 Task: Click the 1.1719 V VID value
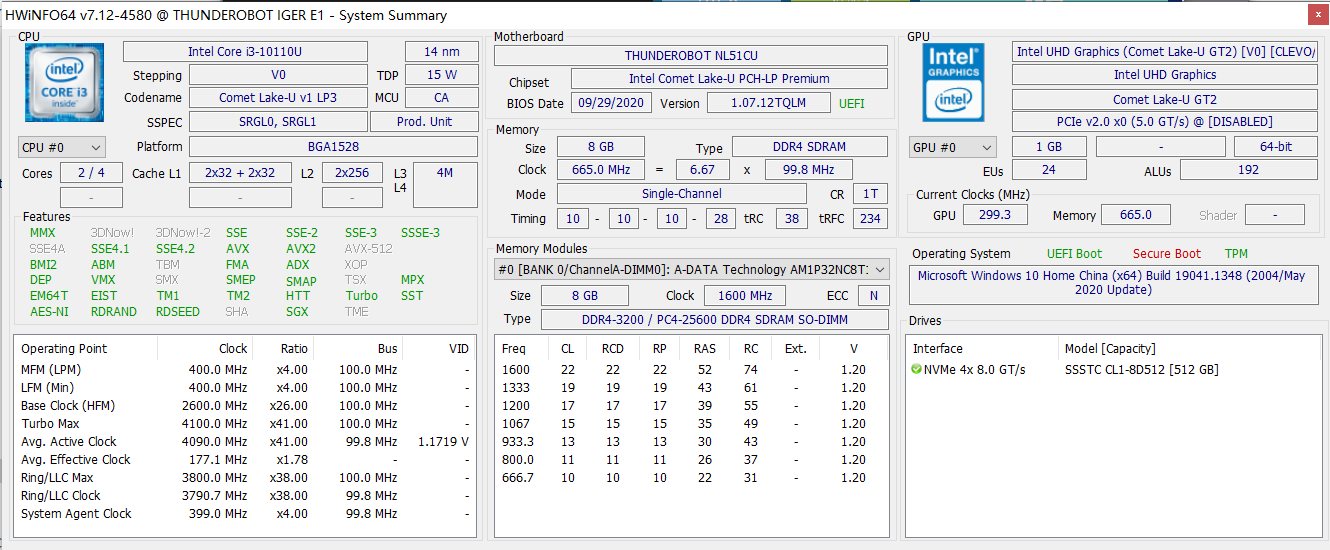click(x=443, y=442)
